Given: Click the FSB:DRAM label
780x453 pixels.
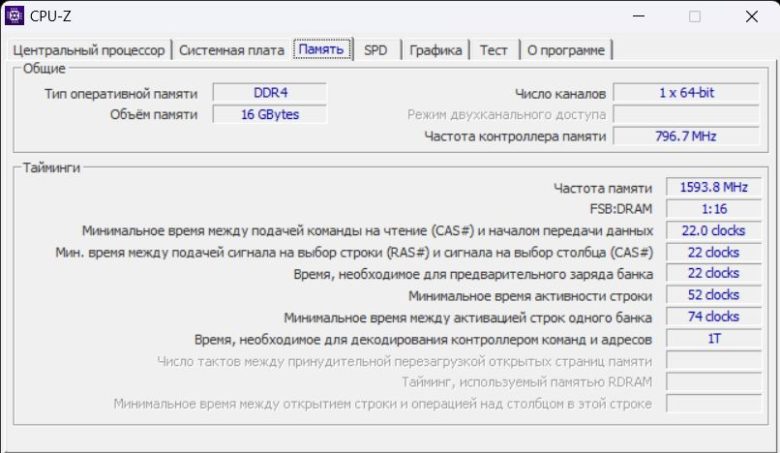Looking at the screenshot, I should [621, 209].
